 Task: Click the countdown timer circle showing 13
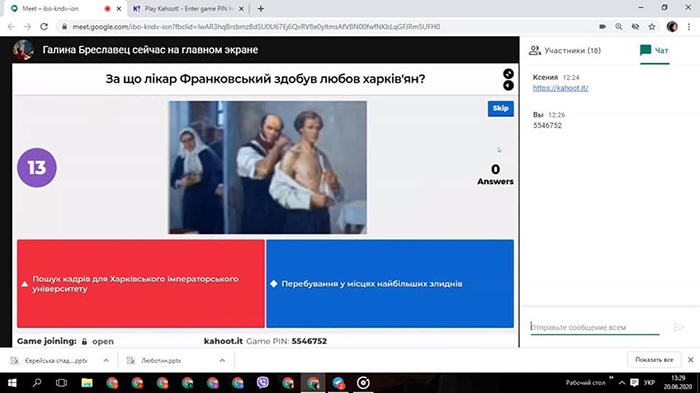[x=37, y=167]
